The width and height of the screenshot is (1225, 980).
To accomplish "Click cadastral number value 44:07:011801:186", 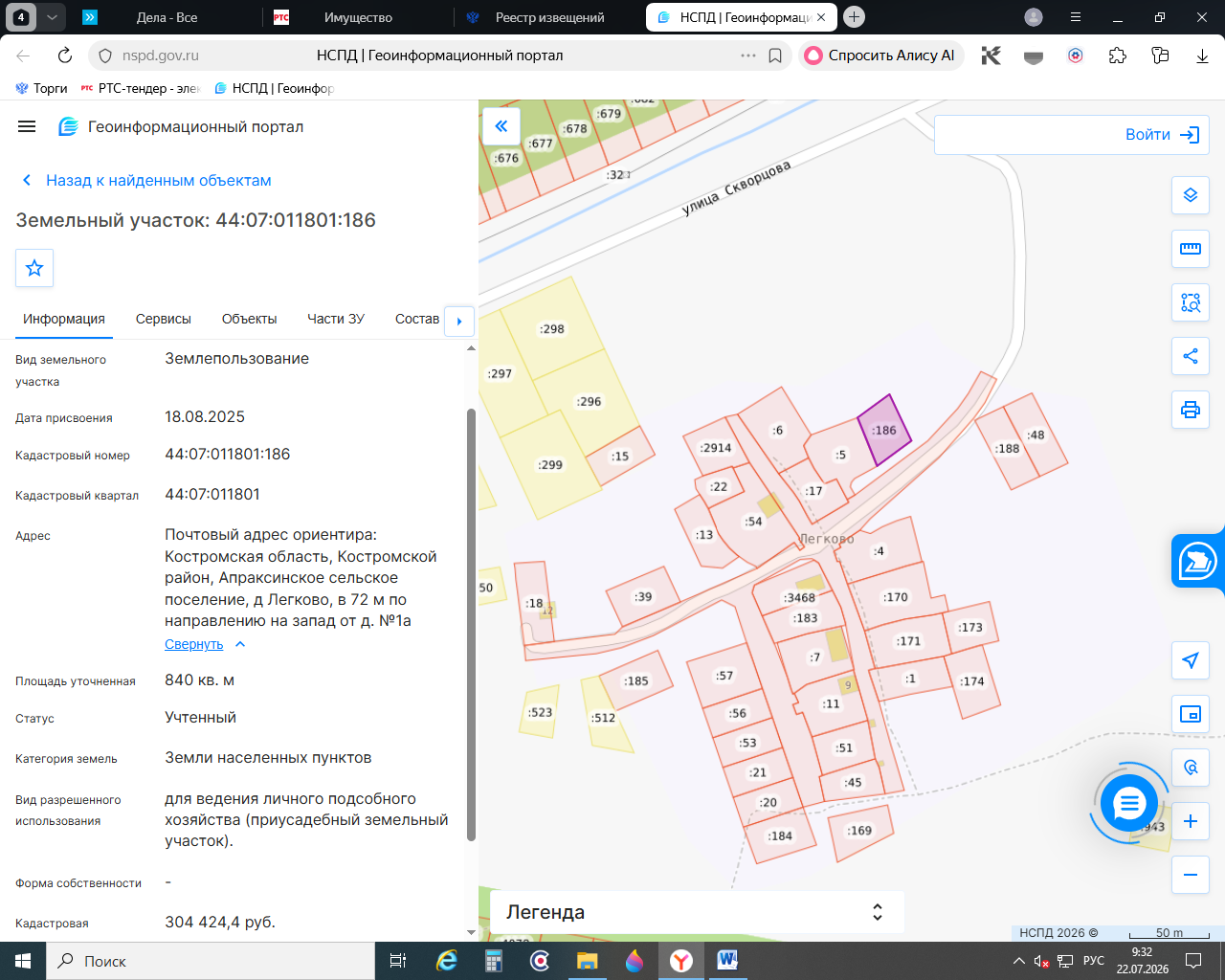I will tap(228, 455).
